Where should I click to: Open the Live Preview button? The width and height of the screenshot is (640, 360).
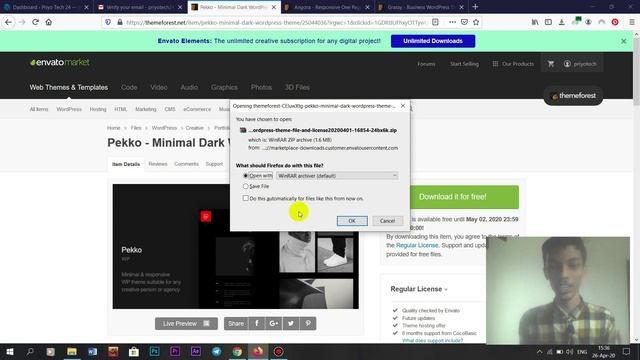186,323
